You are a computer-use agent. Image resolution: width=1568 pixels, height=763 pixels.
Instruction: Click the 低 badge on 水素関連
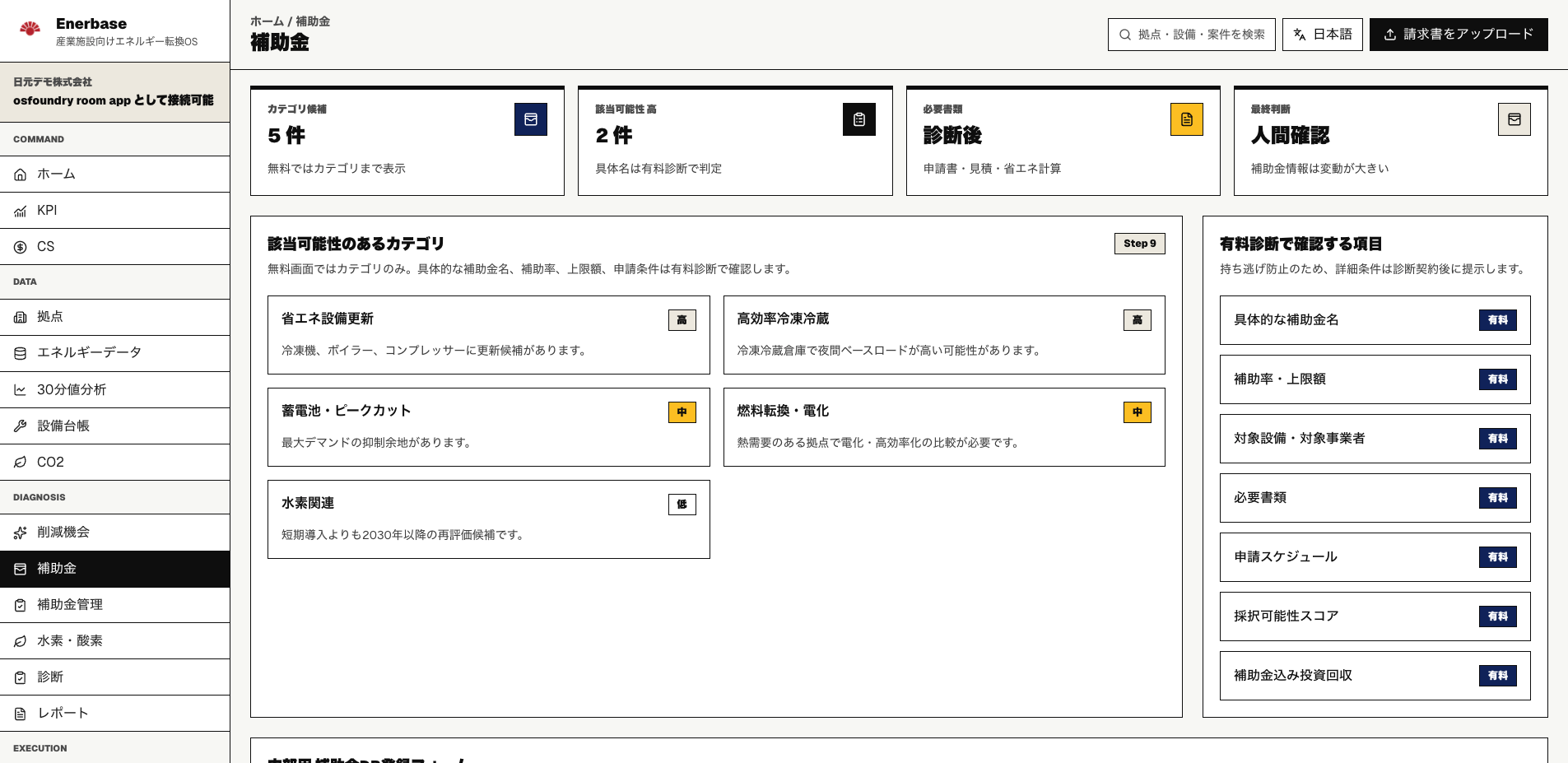(x=682, y=505)
